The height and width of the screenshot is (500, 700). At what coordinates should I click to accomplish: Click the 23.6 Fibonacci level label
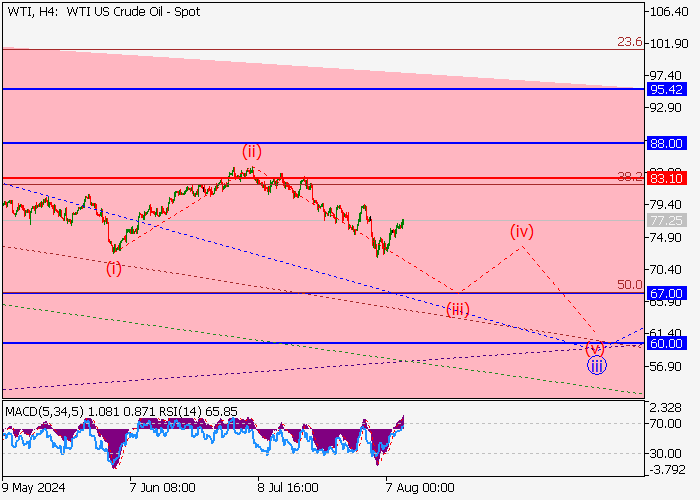[629, 42]
